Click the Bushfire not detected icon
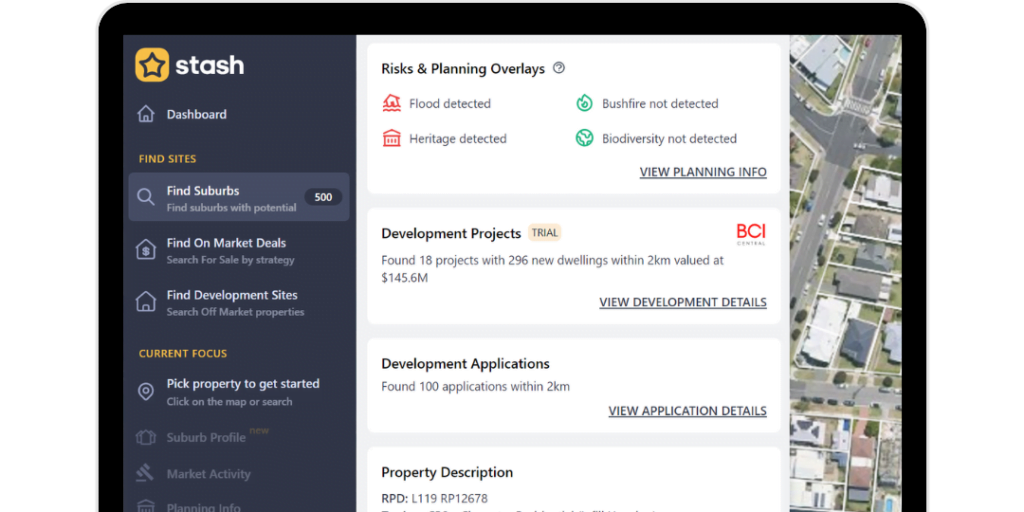This screenshot has width=1024, height=512. pyautogui.click(x=584, y=103)
